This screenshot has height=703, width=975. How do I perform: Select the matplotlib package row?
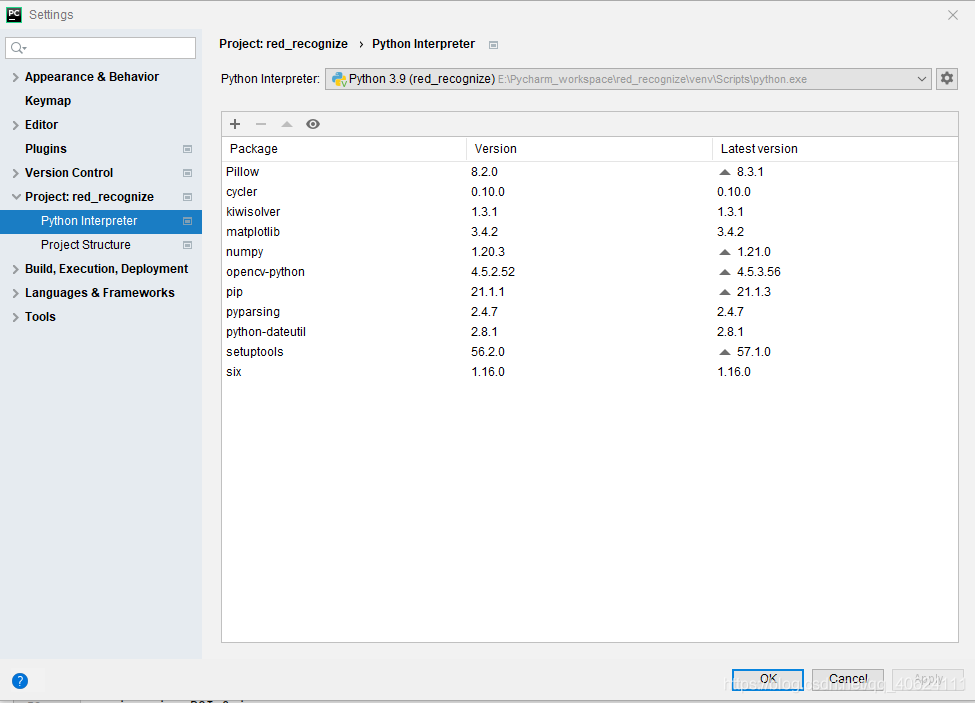[x=589, y=232]
